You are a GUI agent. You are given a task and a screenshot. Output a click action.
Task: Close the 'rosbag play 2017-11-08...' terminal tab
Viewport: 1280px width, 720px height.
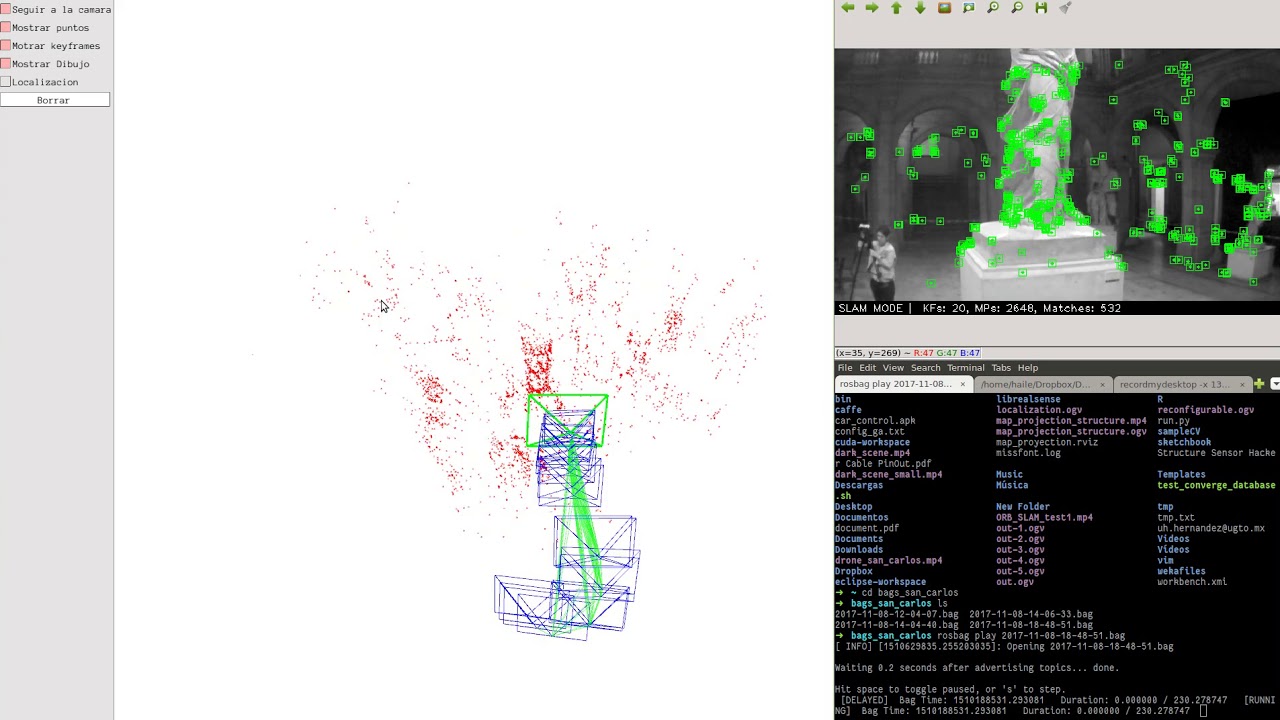click(x=962, y=384)
